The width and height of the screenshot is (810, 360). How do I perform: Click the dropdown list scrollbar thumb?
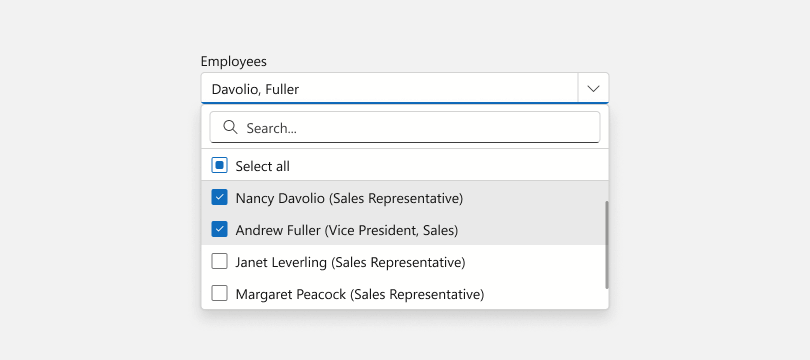[606, 245]
